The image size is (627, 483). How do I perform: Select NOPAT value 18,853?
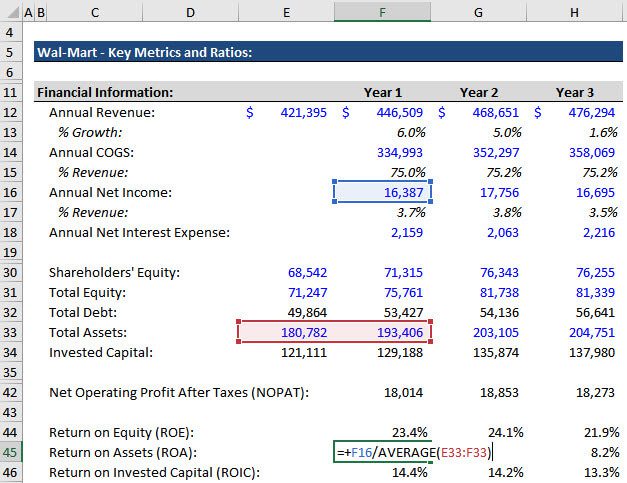[x=499, y=392]
